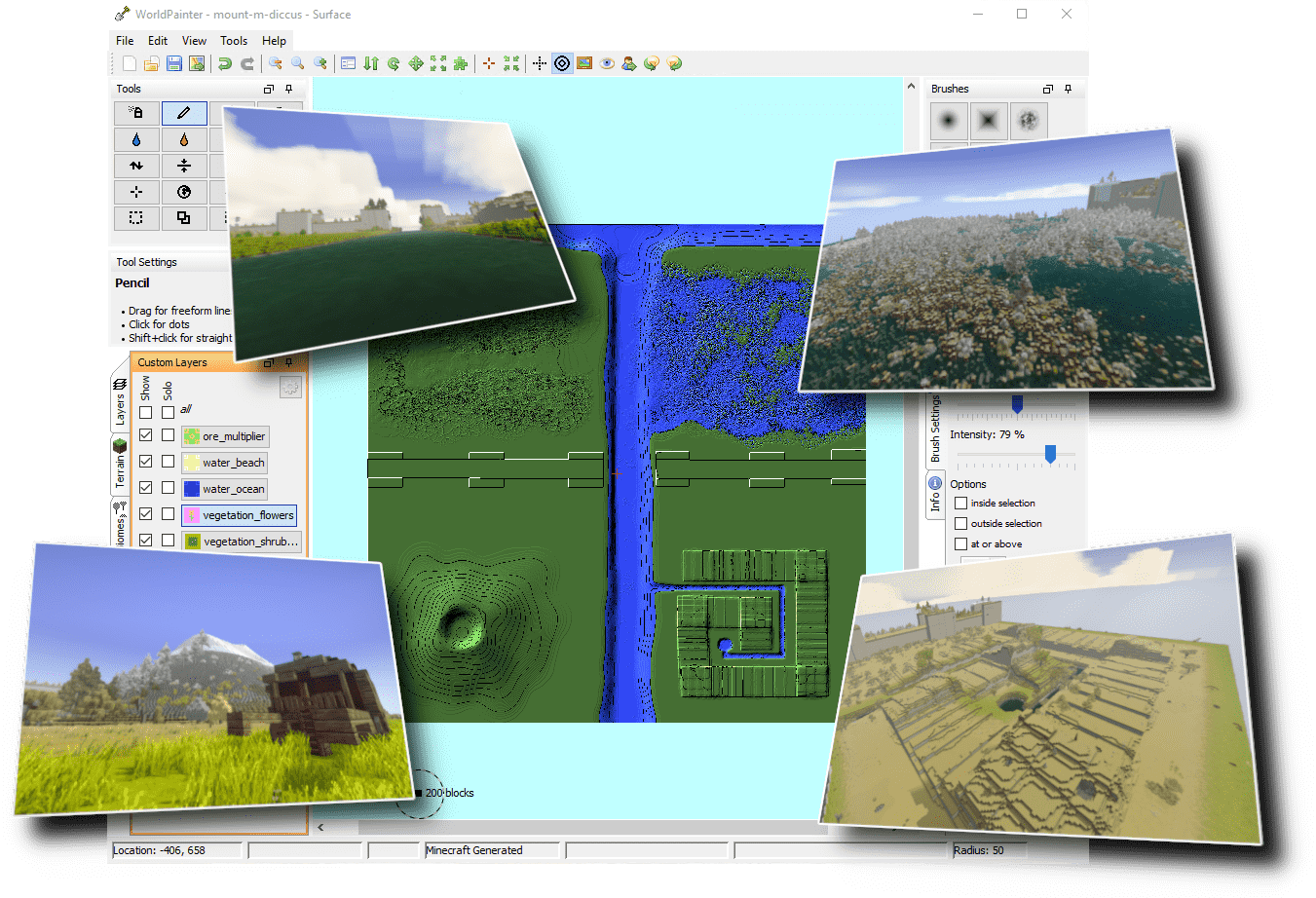Enable the inside selection option
Viewport: 1316px width, 898px height.
(961, 504)
